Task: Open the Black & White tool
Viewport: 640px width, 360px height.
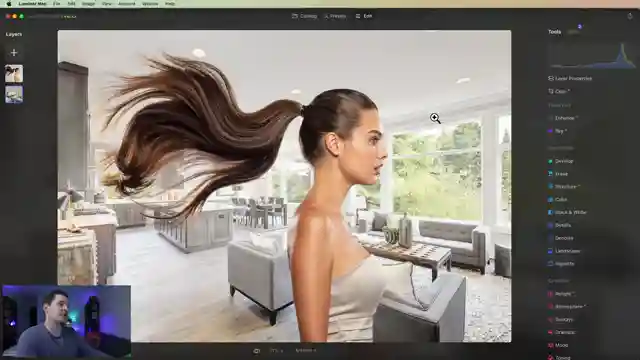Action: tap(567, 212)
